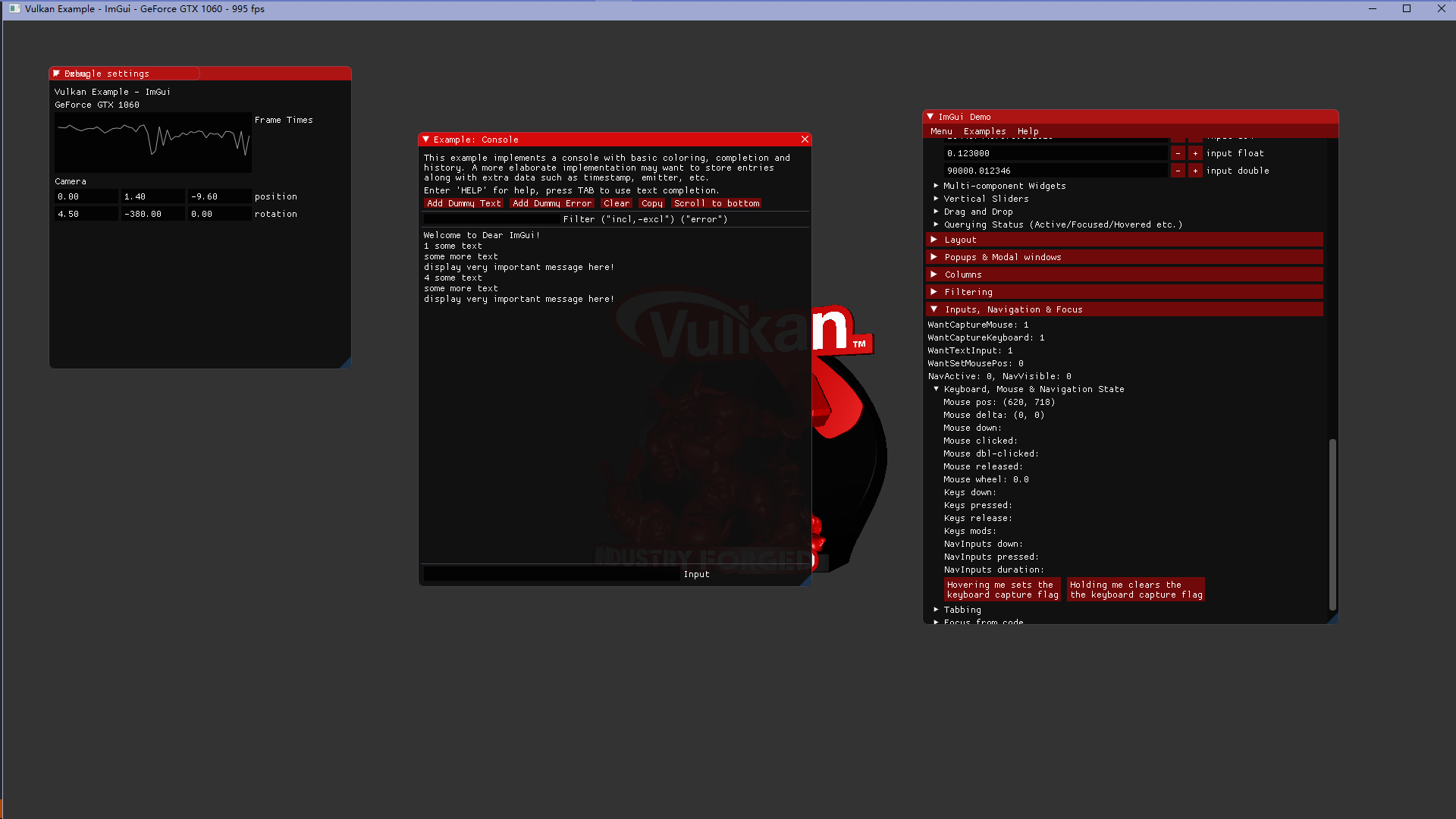This screenshot has width=1456, height=819.
Task: Expand the Layout header
Action: click(1124, 240)
